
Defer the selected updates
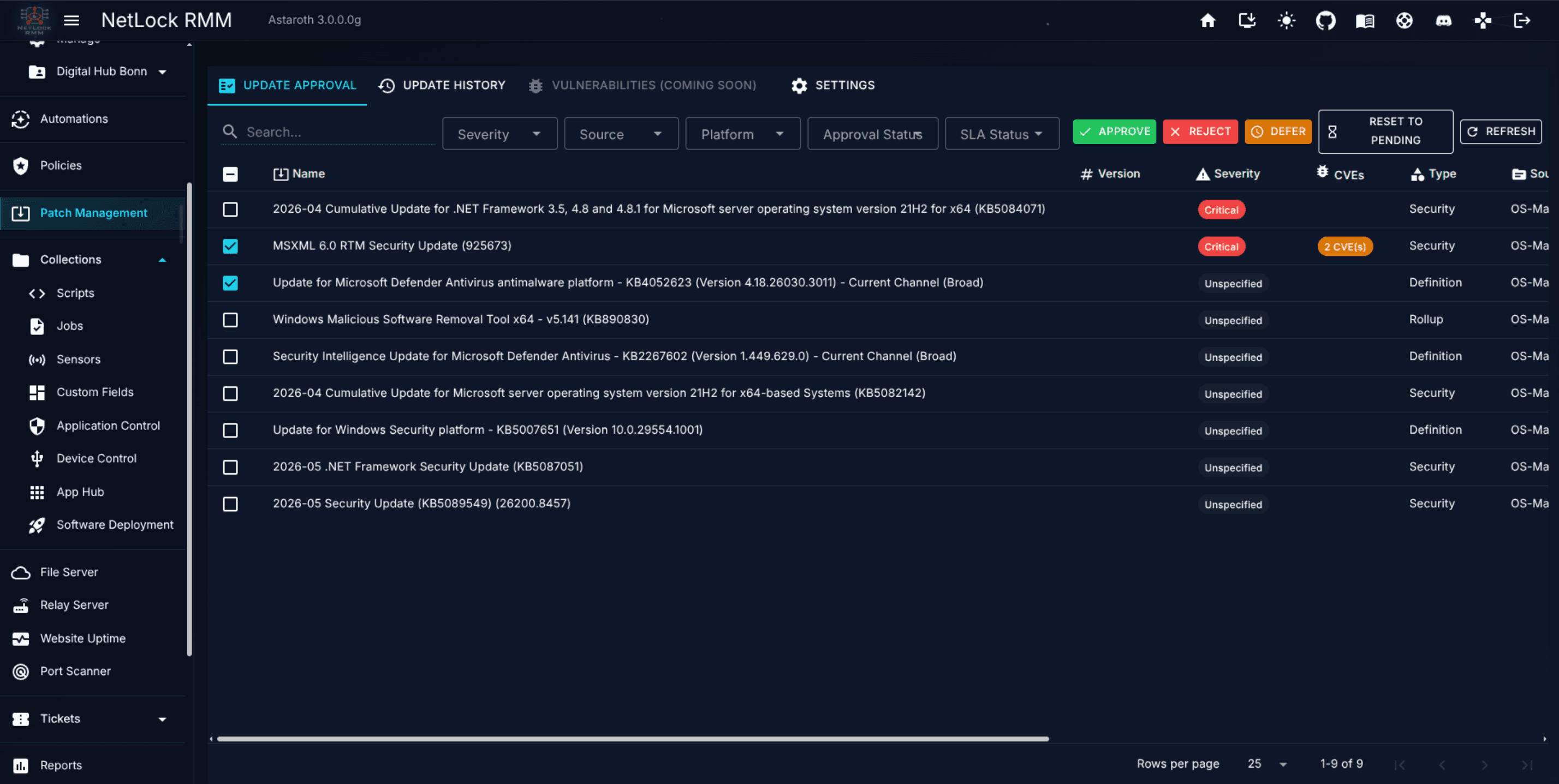pyautogui.click(x=1277, y=131)
